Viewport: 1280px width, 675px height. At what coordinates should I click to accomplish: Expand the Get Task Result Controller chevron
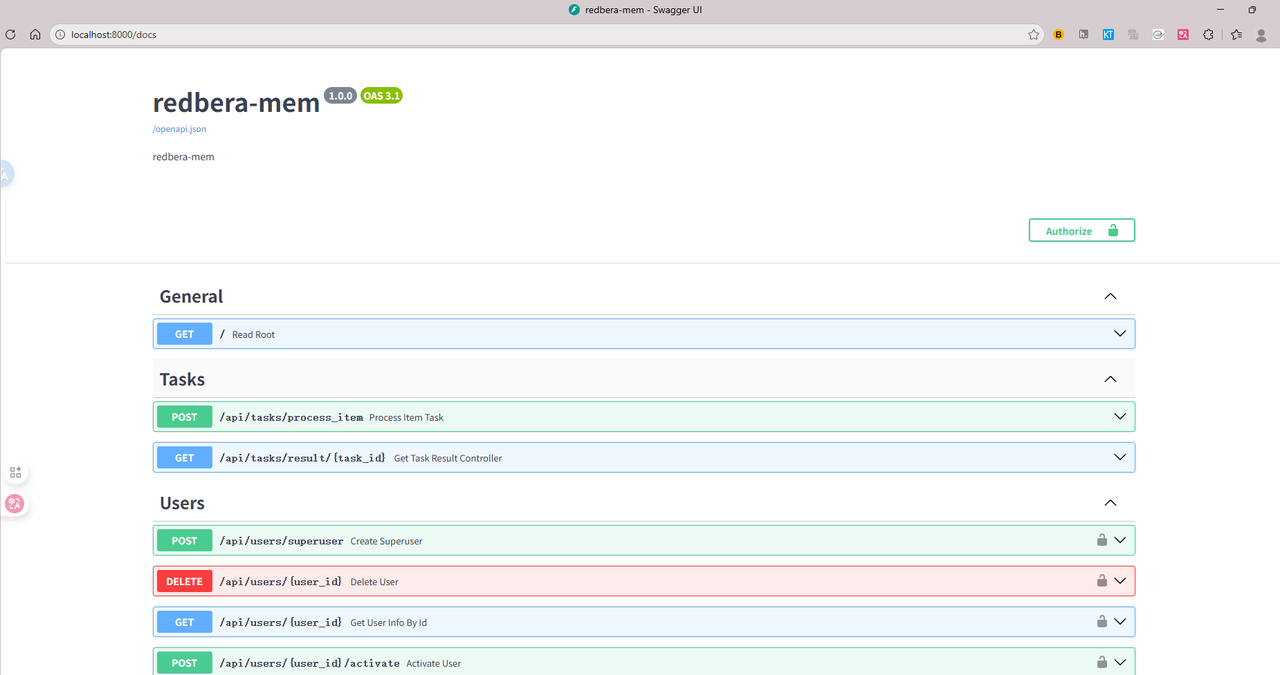point(1120,458)
